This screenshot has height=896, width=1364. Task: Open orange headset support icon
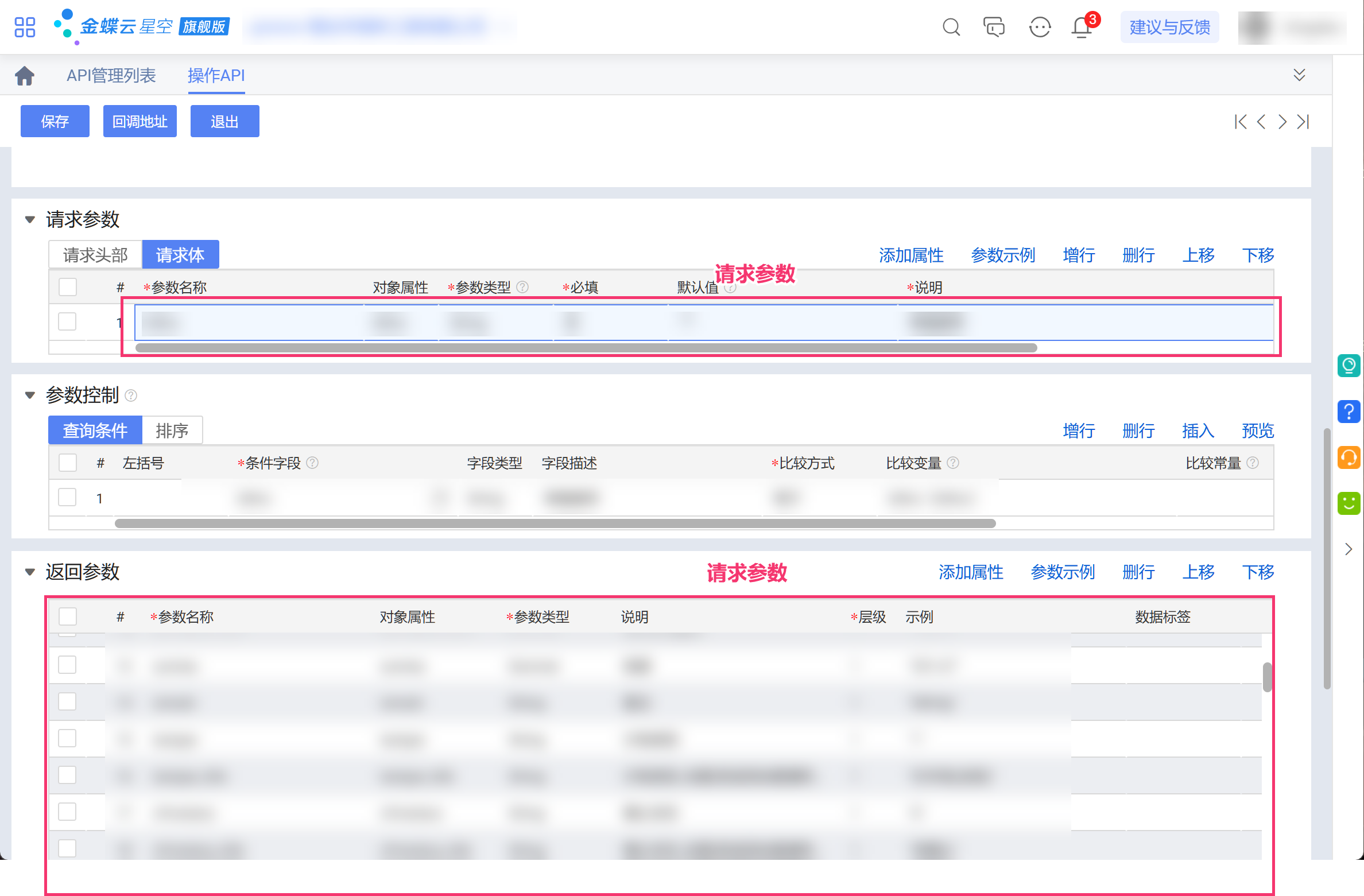[x=1348, y=458]
